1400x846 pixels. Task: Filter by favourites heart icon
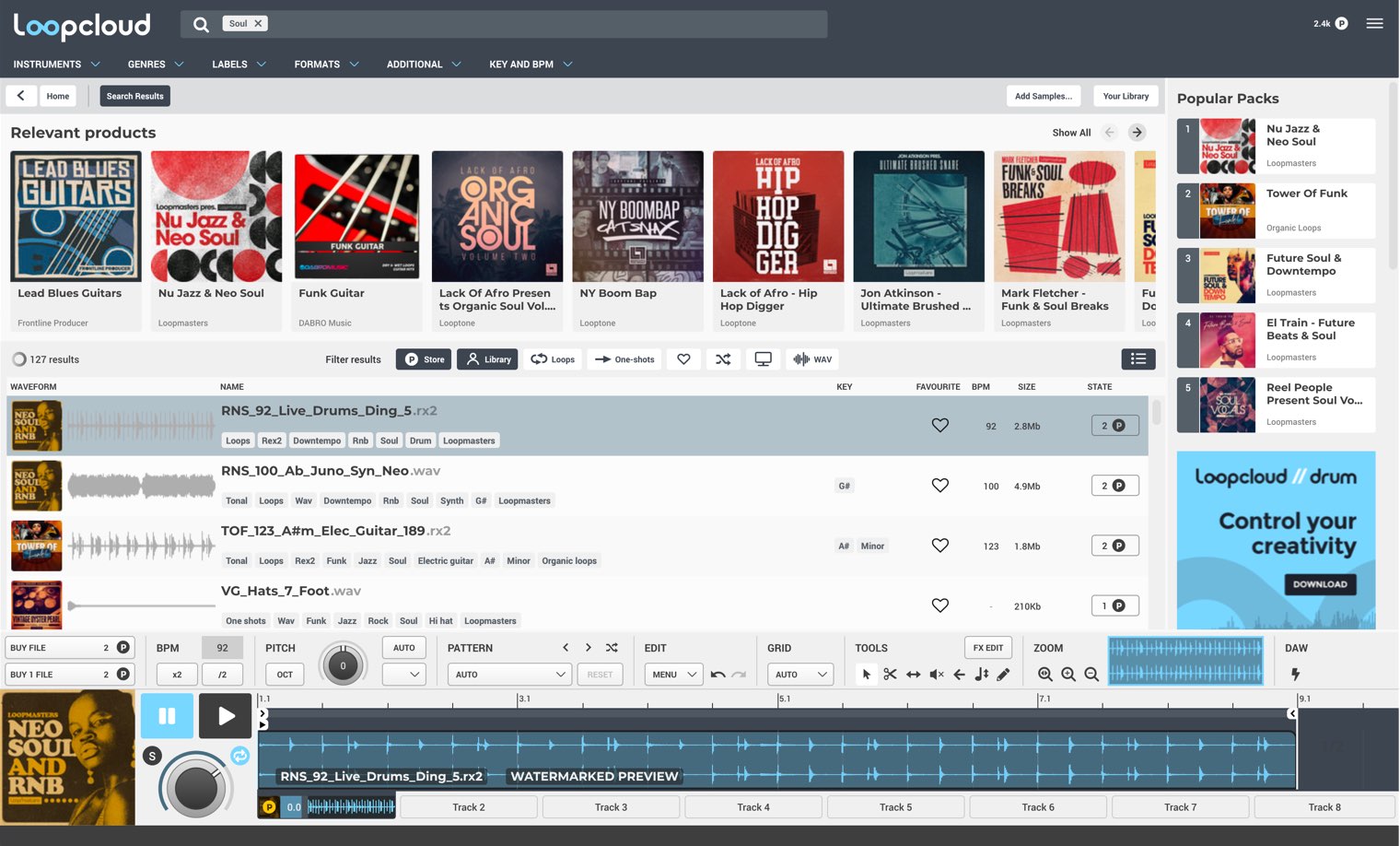tap(683, 359)
